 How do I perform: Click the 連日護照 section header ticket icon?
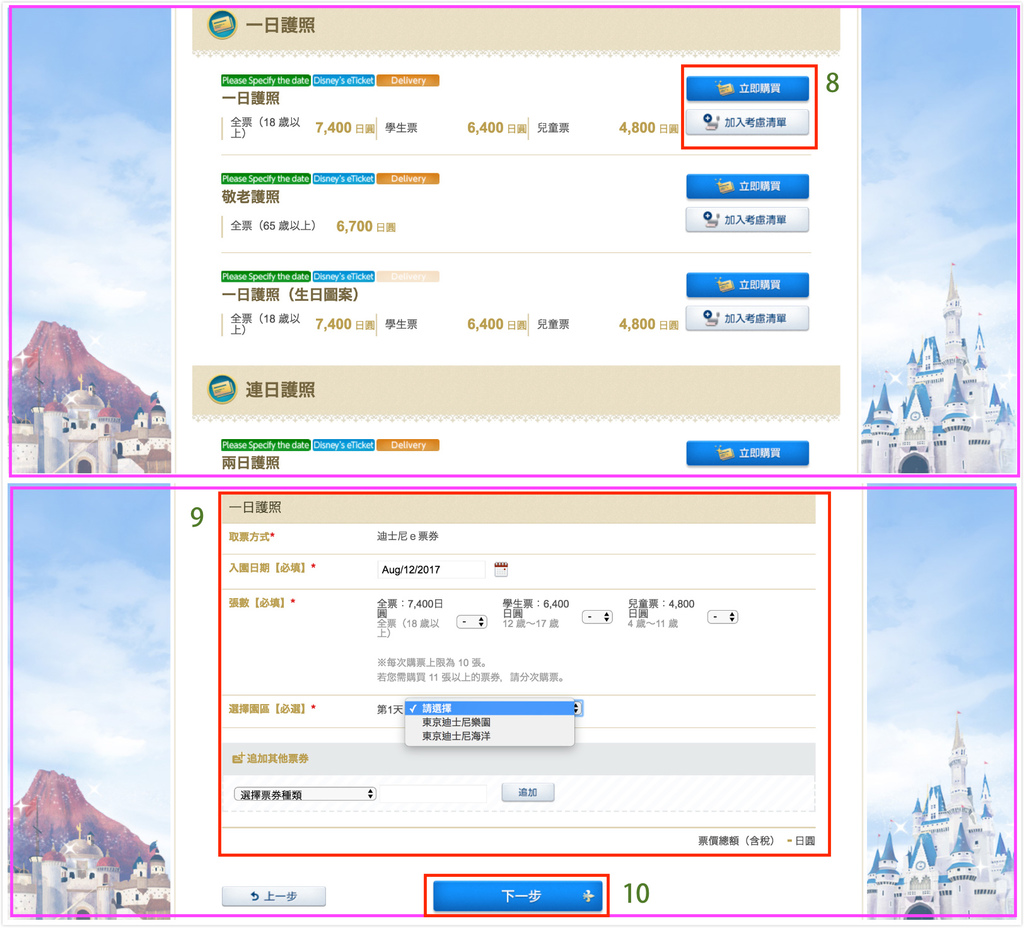(x=222, y=389)
